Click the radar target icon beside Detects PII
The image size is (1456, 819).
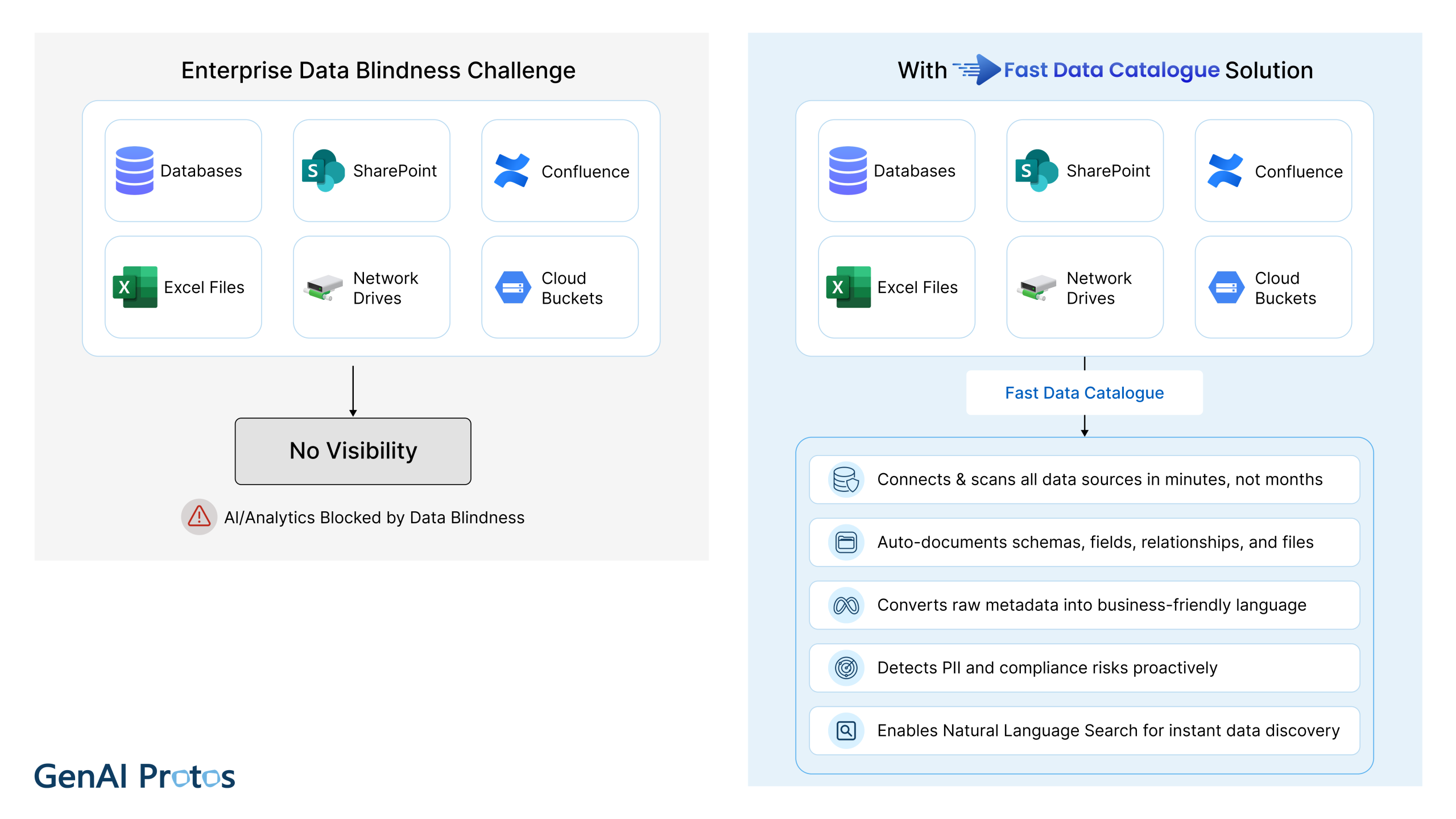[x=846, y=668]
